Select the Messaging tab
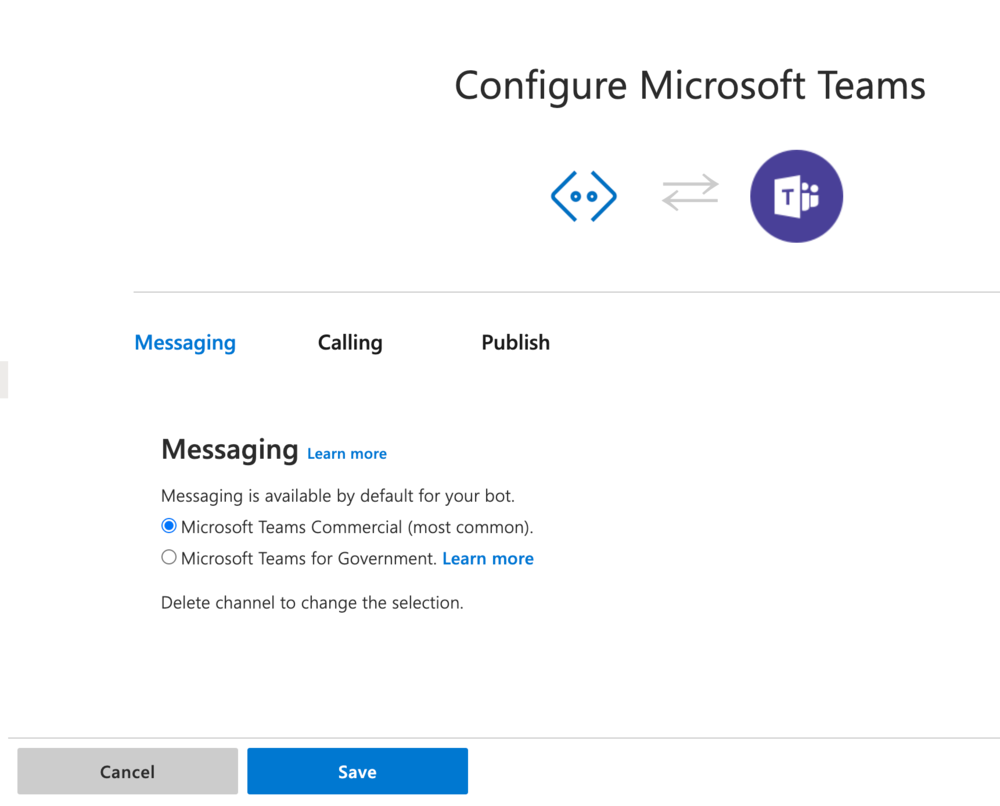Viewport: 1000px width, 806px height. point(184,342)
